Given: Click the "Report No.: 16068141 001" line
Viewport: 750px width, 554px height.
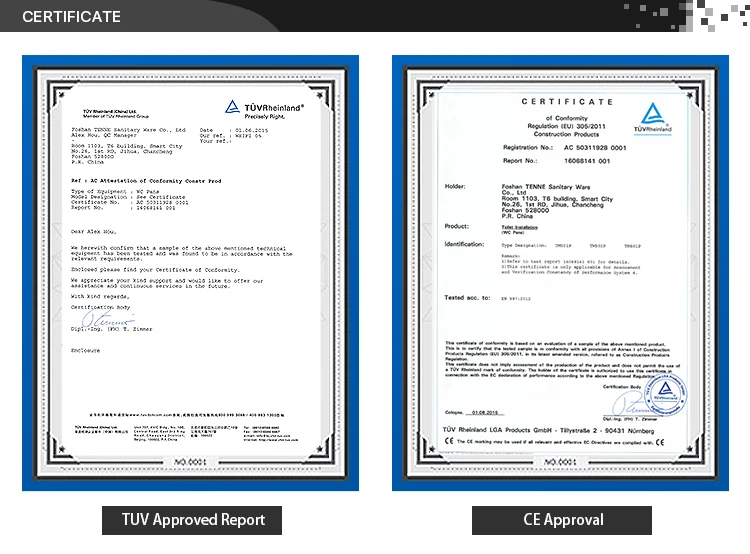Looking at the screenshot, I should 556,161.
